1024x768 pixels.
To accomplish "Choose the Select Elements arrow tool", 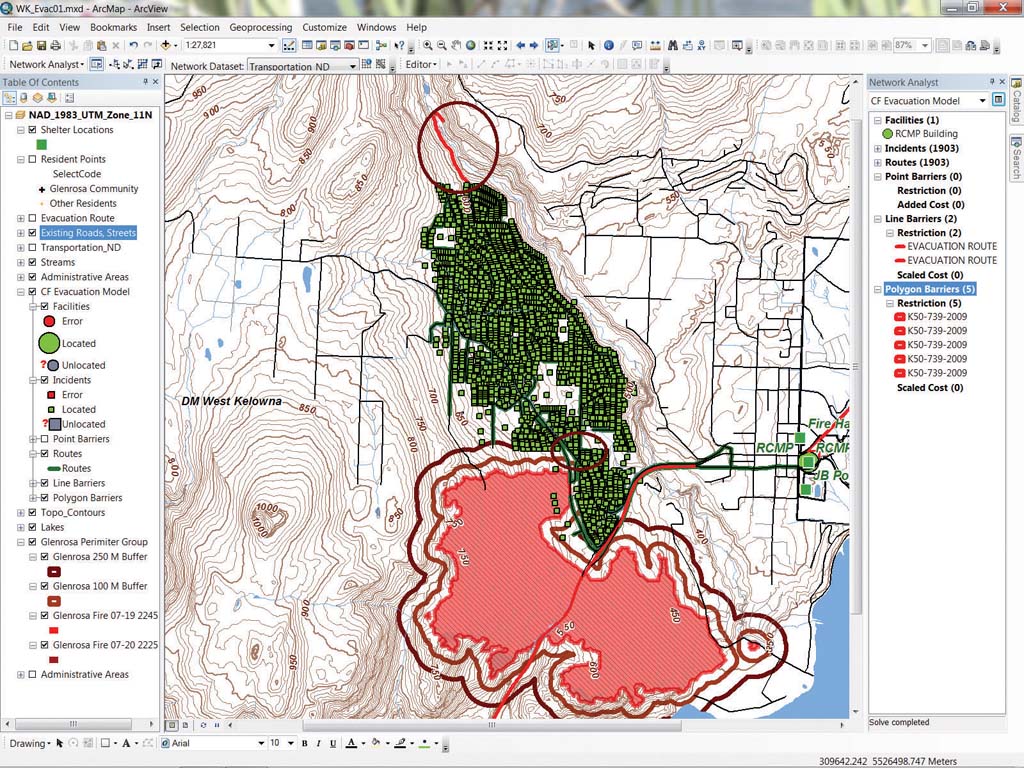I will click(592, 46).
